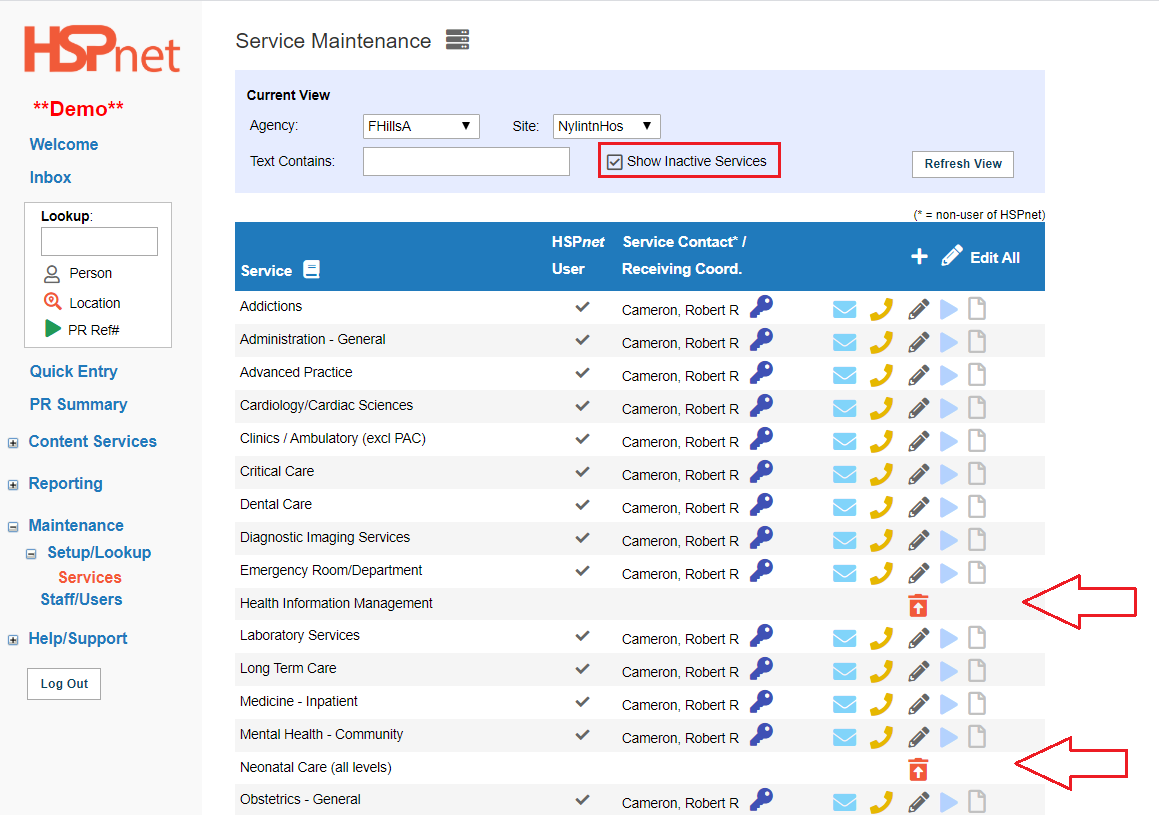Click the Reporting link
This screenshot has width=1159, height=815.
(x=66, y=483)
